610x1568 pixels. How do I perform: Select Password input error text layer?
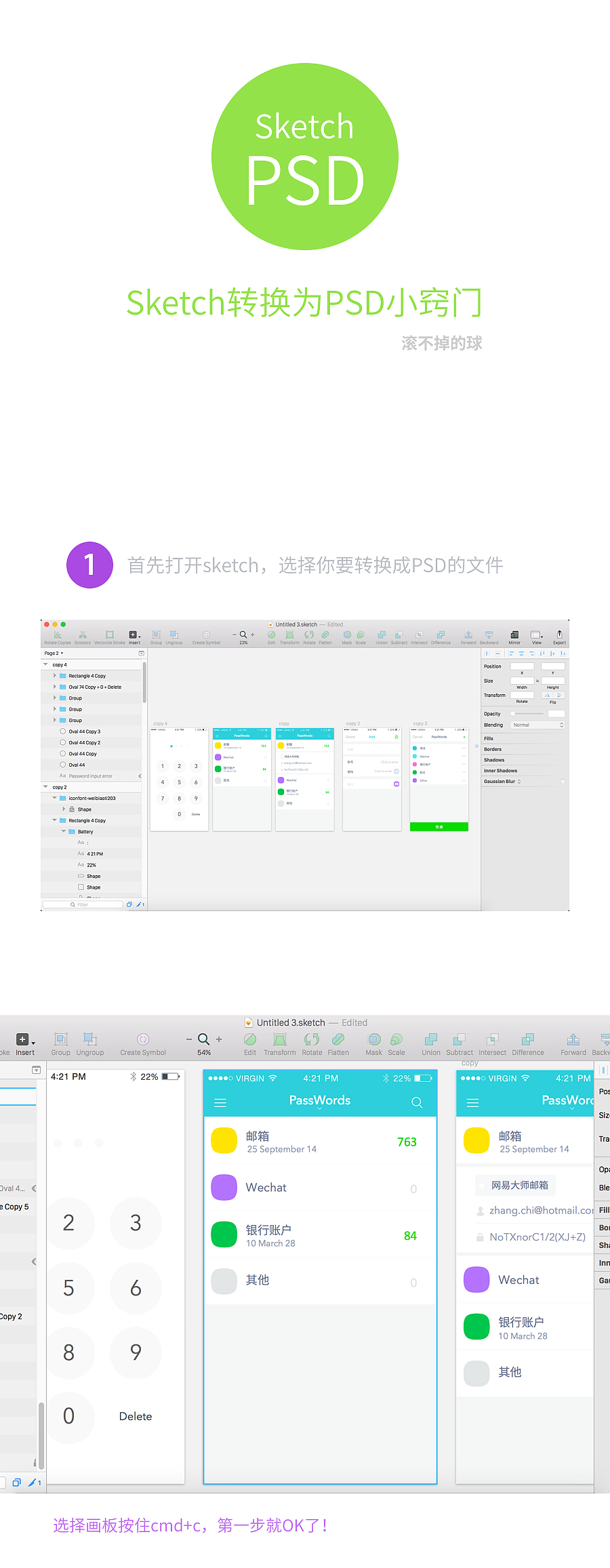(91, 776)
